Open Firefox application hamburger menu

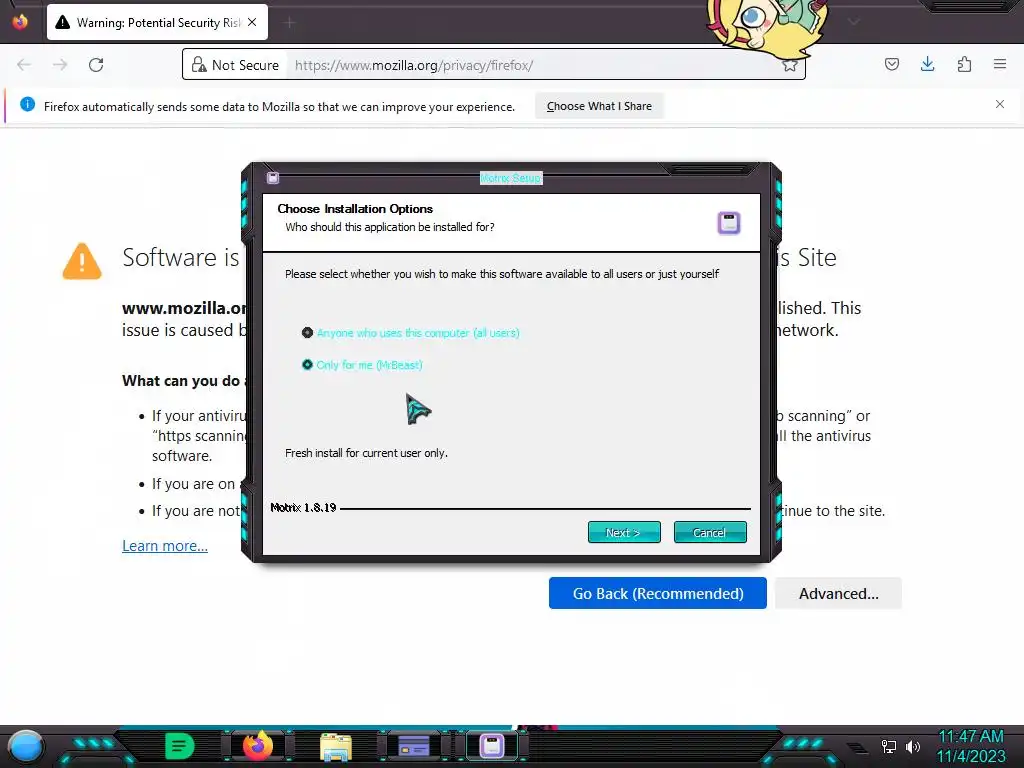pos(1000,64)
